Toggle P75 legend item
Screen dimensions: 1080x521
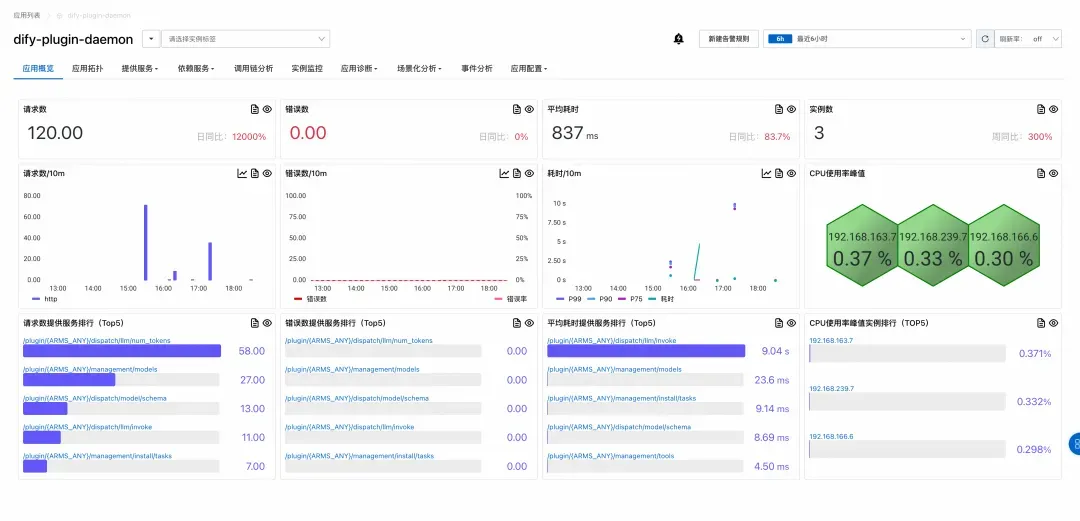click(x=631, y=299)
